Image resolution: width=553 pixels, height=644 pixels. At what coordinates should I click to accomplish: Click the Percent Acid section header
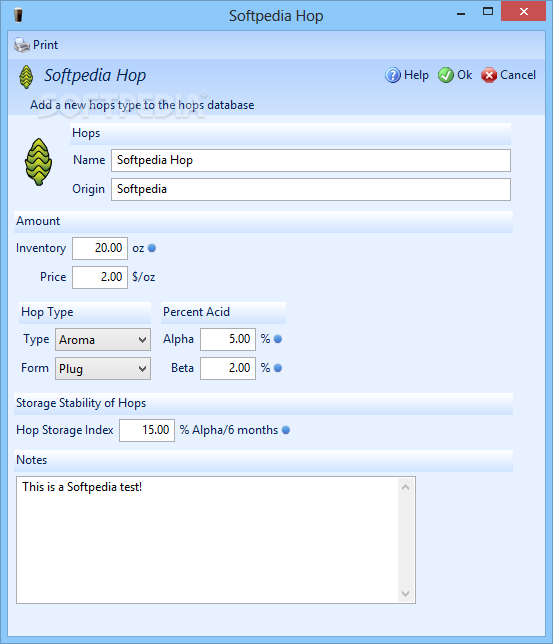[224, 313]
